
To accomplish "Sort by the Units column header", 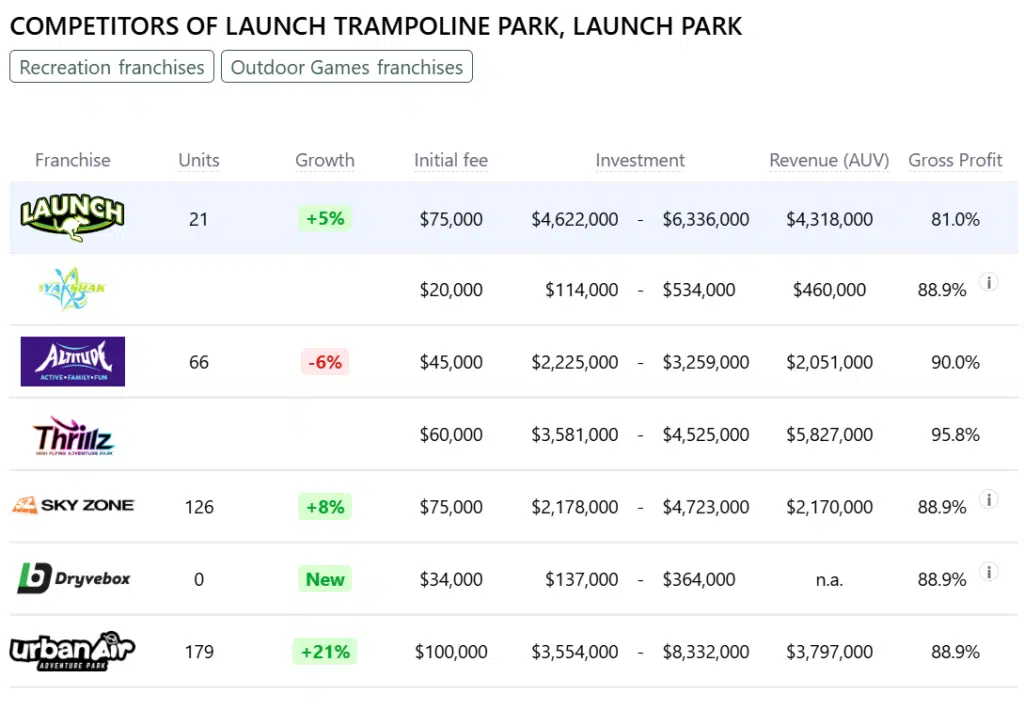I will pos(198,160).
